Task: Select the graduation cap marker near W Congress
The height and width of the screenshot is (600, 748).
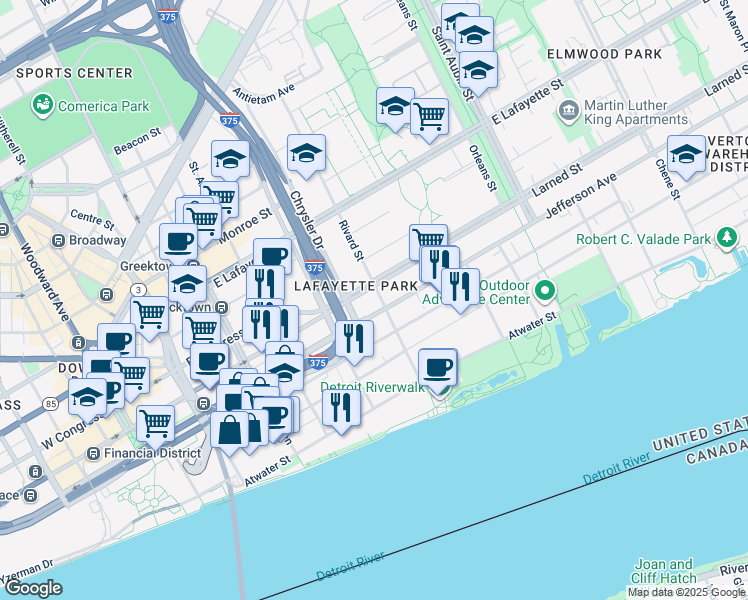Action: click(87, 400)
